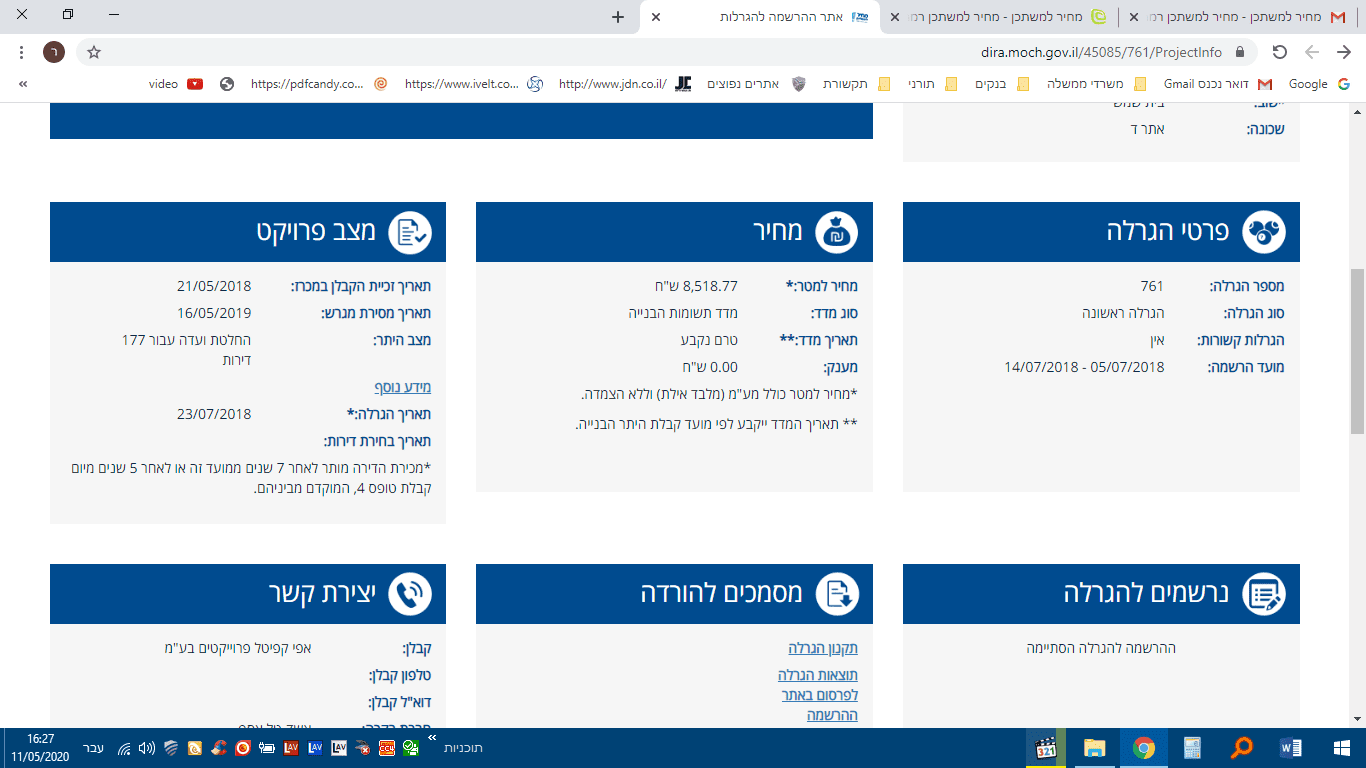The image size is (1366, 768).
Task: Switch to the middle מחיר למשתכן tab
Action: coord(1000,17)
